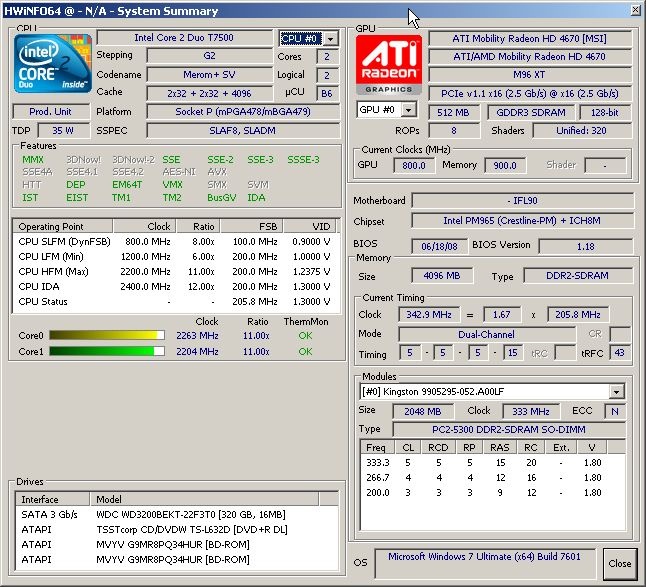Click the M96 XT codename field
646x587 pixels.
click(530, 75)
